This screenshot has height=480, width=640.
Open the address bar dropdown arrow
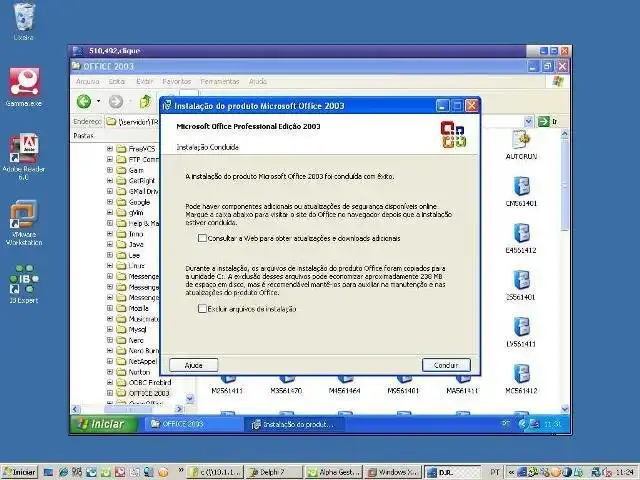point(529,121)
